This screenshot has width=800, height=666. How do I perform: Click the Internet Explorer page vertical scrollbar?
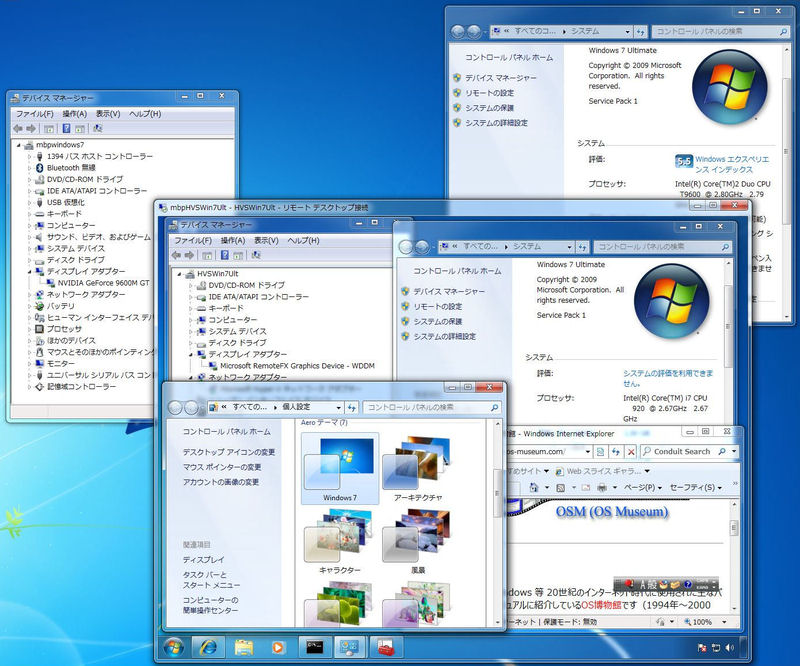pyautogui.click(x=734, y=556)
